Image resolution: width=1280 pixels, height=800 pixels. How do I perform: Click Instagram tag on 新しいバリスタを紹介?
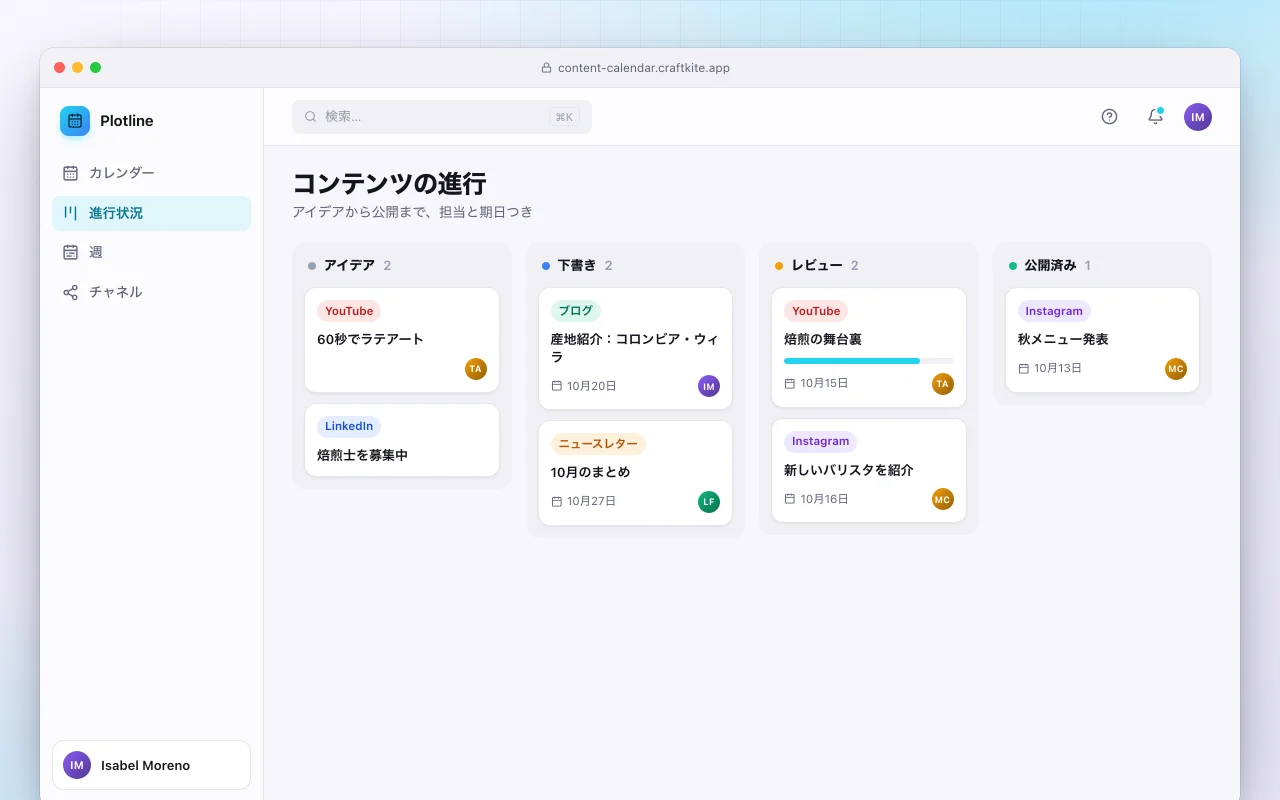click(820, 441)
